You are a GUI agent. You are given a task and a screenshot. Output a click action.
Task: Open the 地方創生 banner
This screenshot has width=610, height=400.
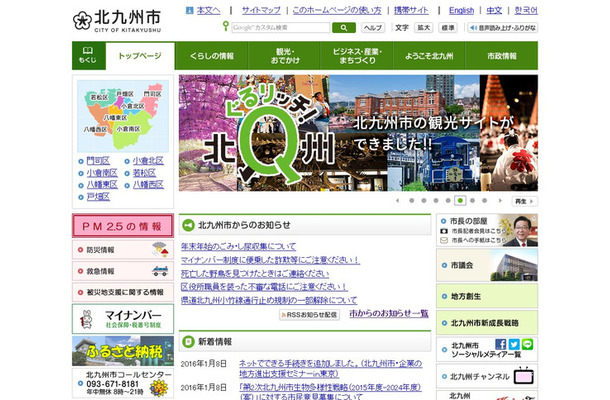pos(487,296)
